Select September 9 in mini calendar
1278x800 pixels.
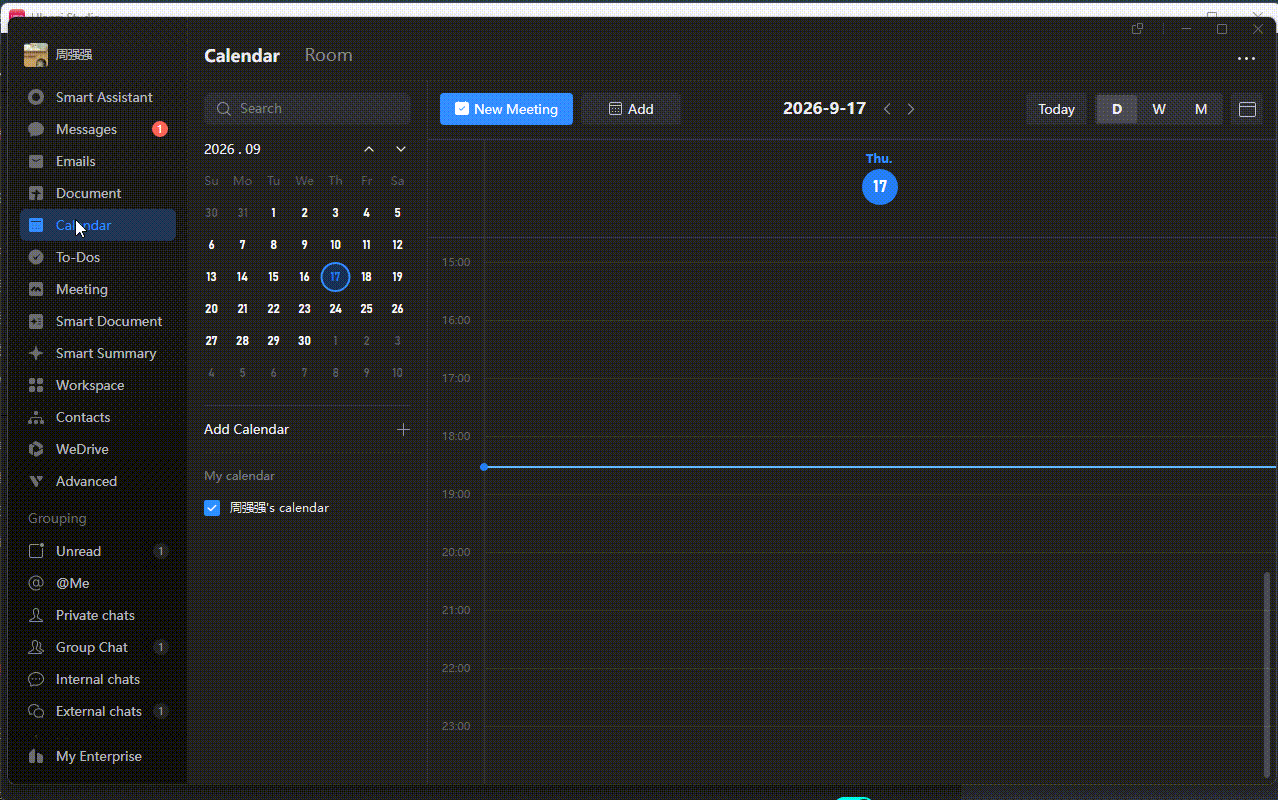(x=304, y=245)
